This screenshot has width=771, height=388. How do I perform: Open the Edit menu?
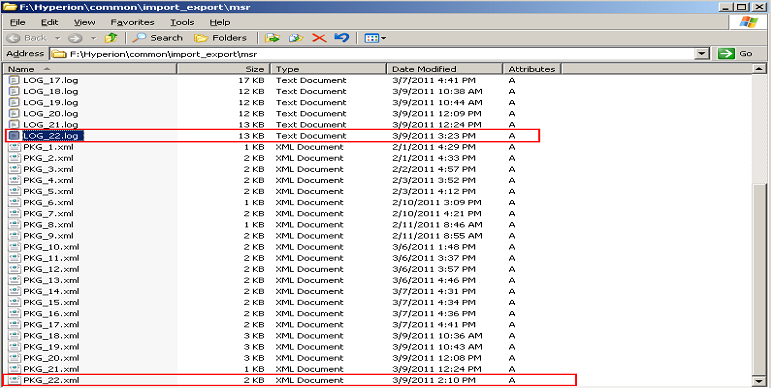click(49, 22)
